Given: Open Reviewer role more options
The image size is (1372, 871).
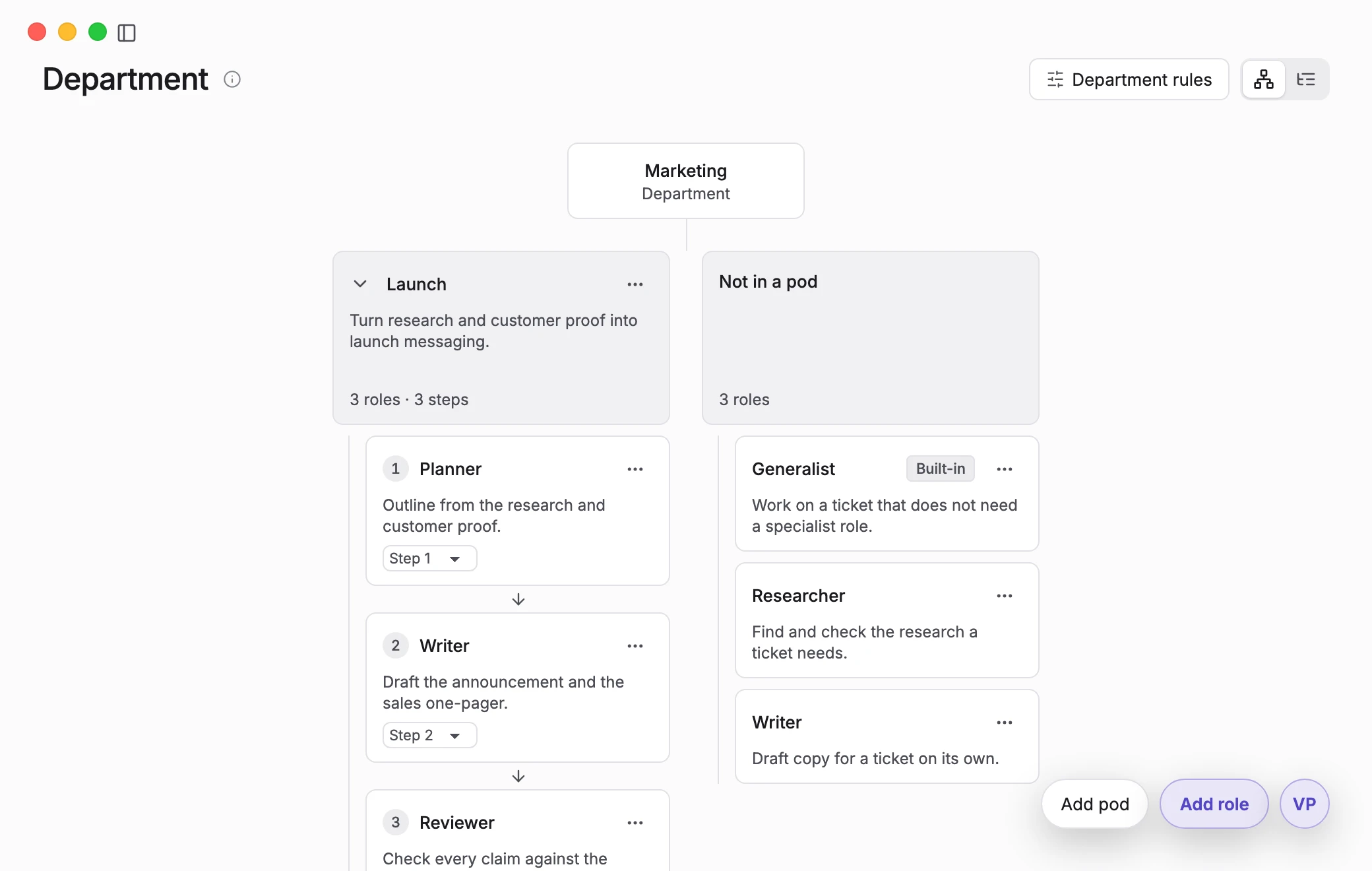Looking at the screenshot, I should click(x=635, y=823).
